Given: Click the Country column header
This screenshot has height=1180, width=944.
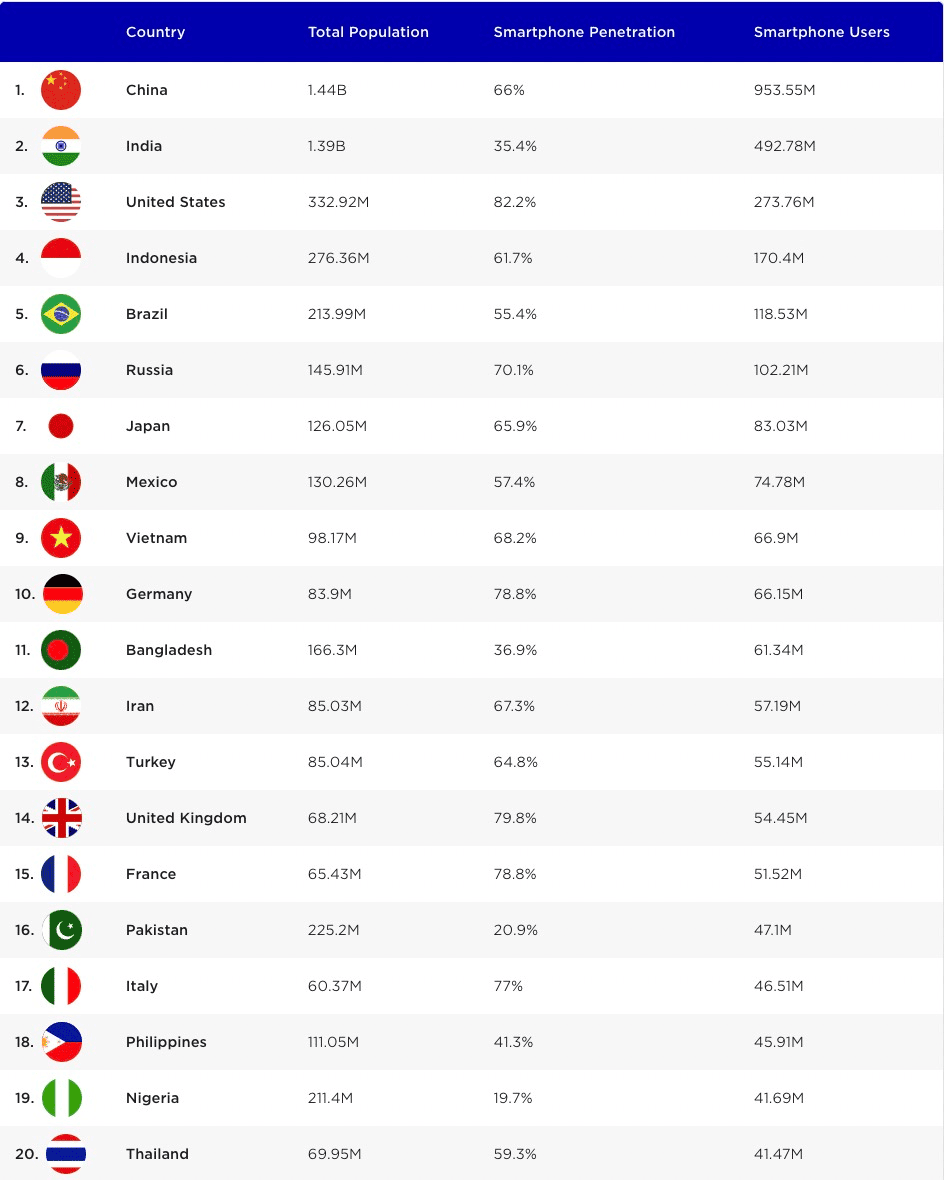Looking at the screenshot, I should [x=155, y=32].
